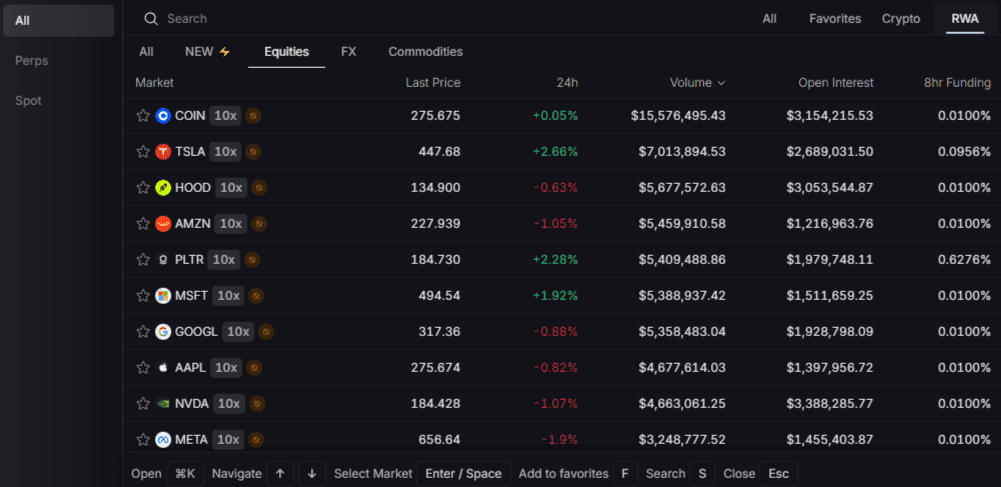Select Perps in the left sidebar
This screenshot has width=1001, height=487.
click(32, 61)
